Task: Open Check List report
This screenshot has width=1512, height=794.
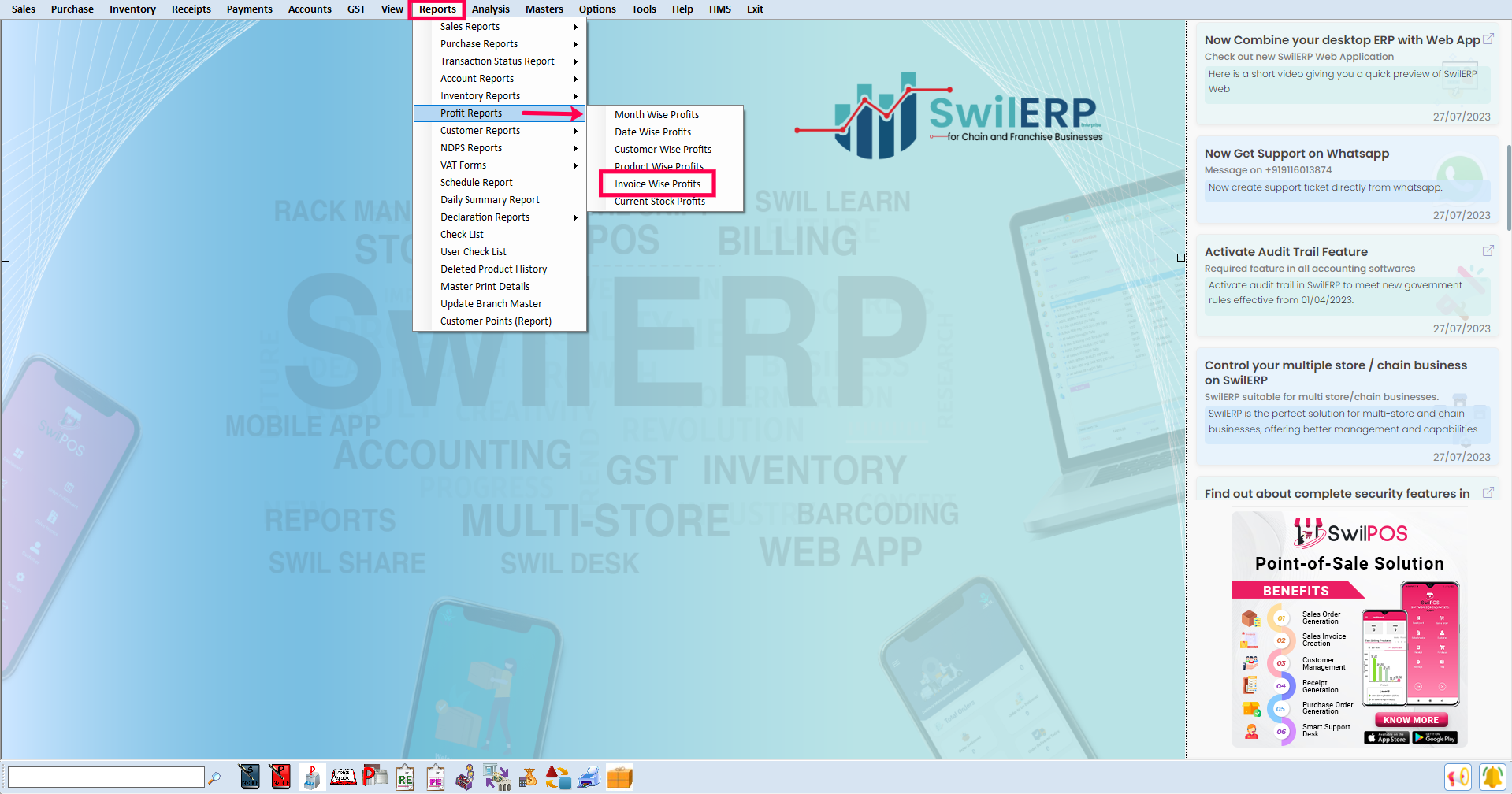Action: tap(500, 235)
